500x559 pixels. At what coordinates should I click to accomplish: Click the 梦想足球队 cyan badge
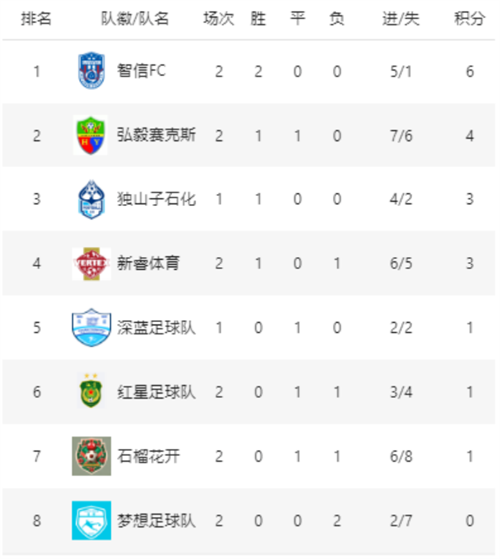(x=91, y=520)
